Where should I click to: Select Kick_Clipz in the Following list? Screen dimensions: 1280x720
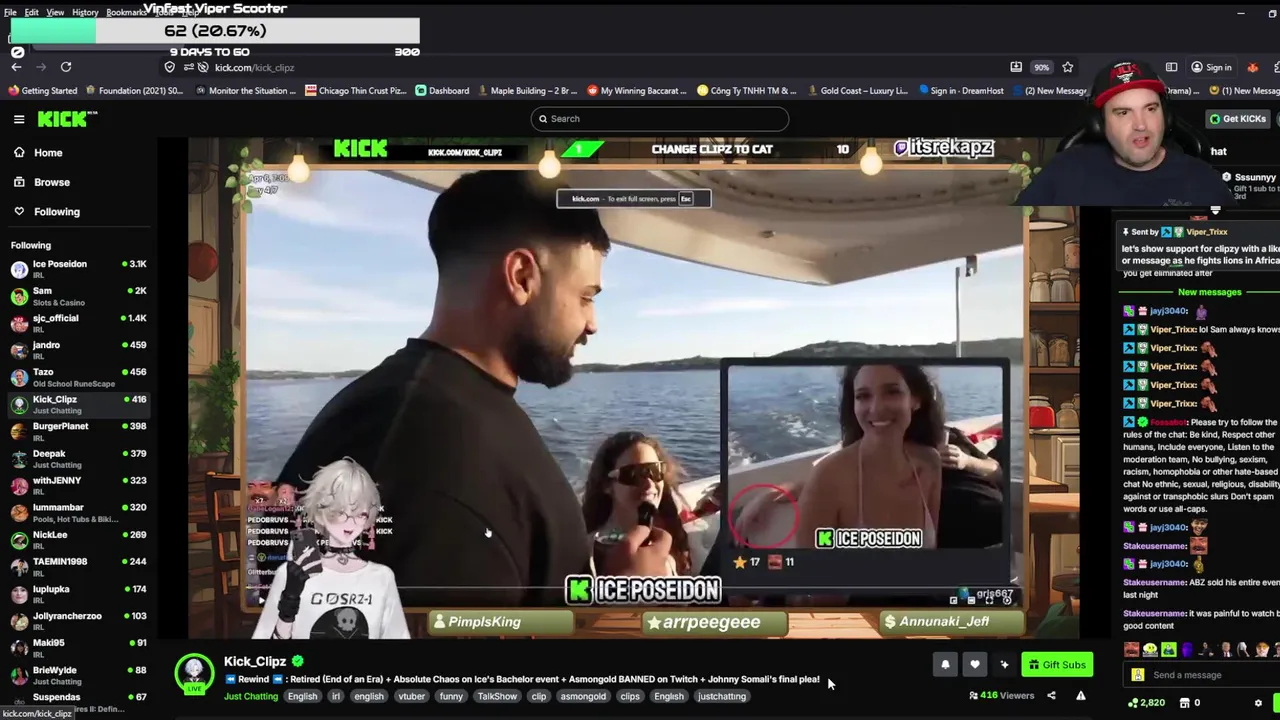[78, 404]
